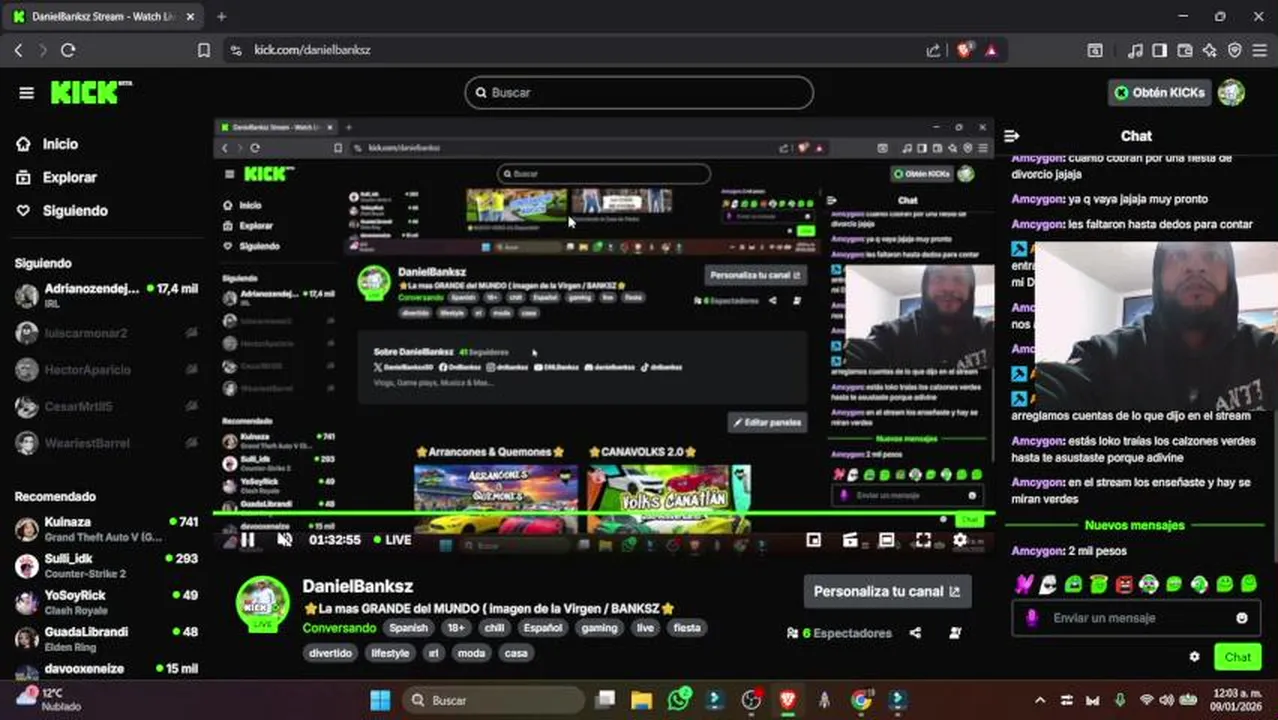
Task: Open the Kick hamburger sidebar menu
Action: [x=26, y=93]
